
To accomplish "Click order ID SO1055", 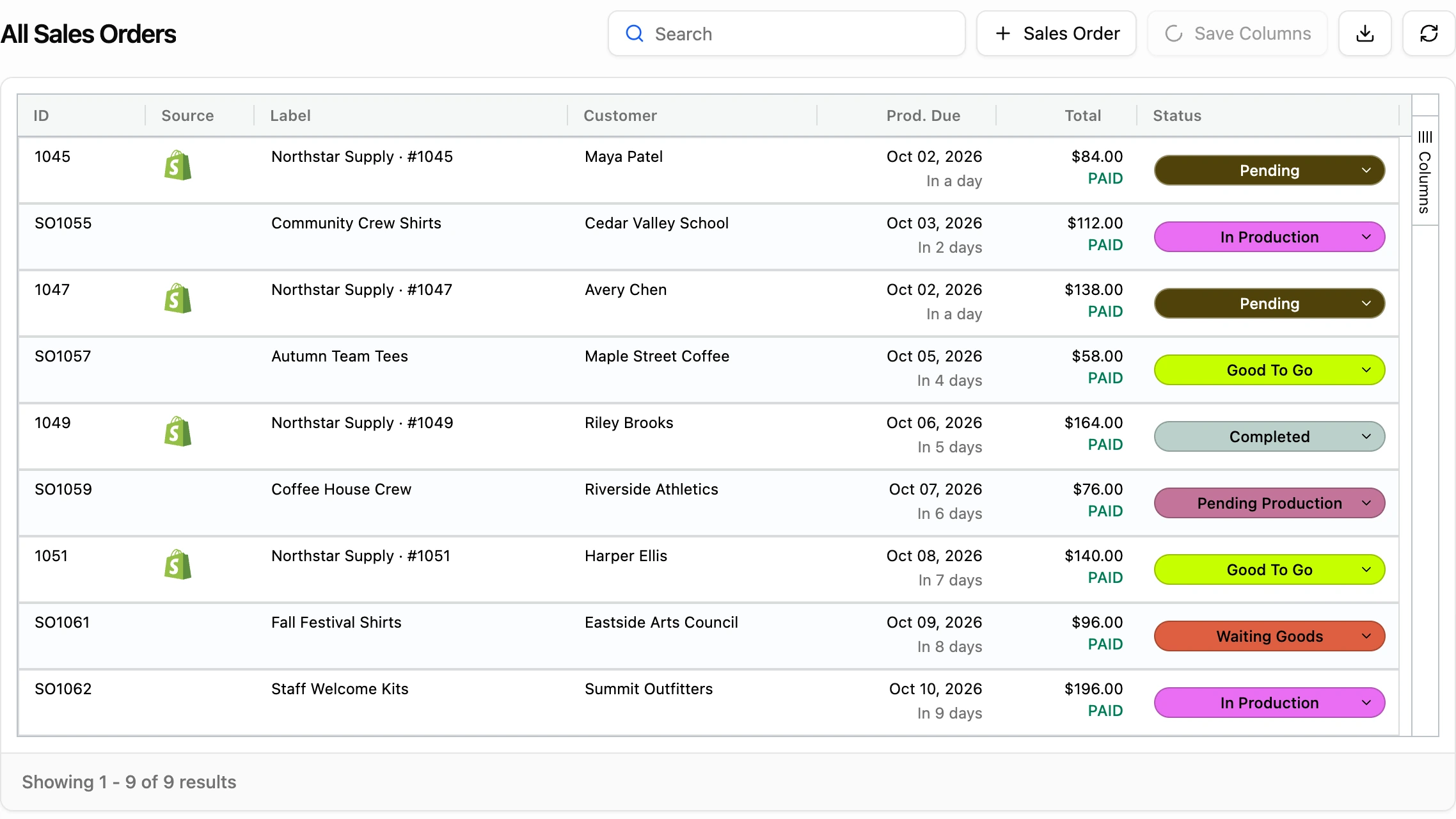I will [63, 223].
